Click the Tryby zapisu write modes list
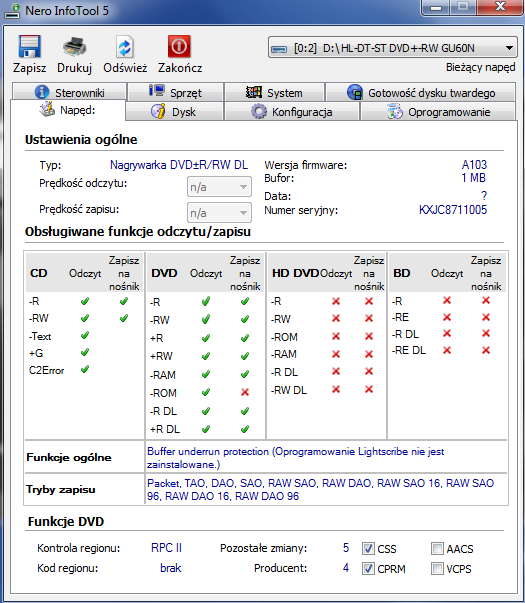Image resolution: width=525 pixels, height=603 pixels. [x=320, y=489]
